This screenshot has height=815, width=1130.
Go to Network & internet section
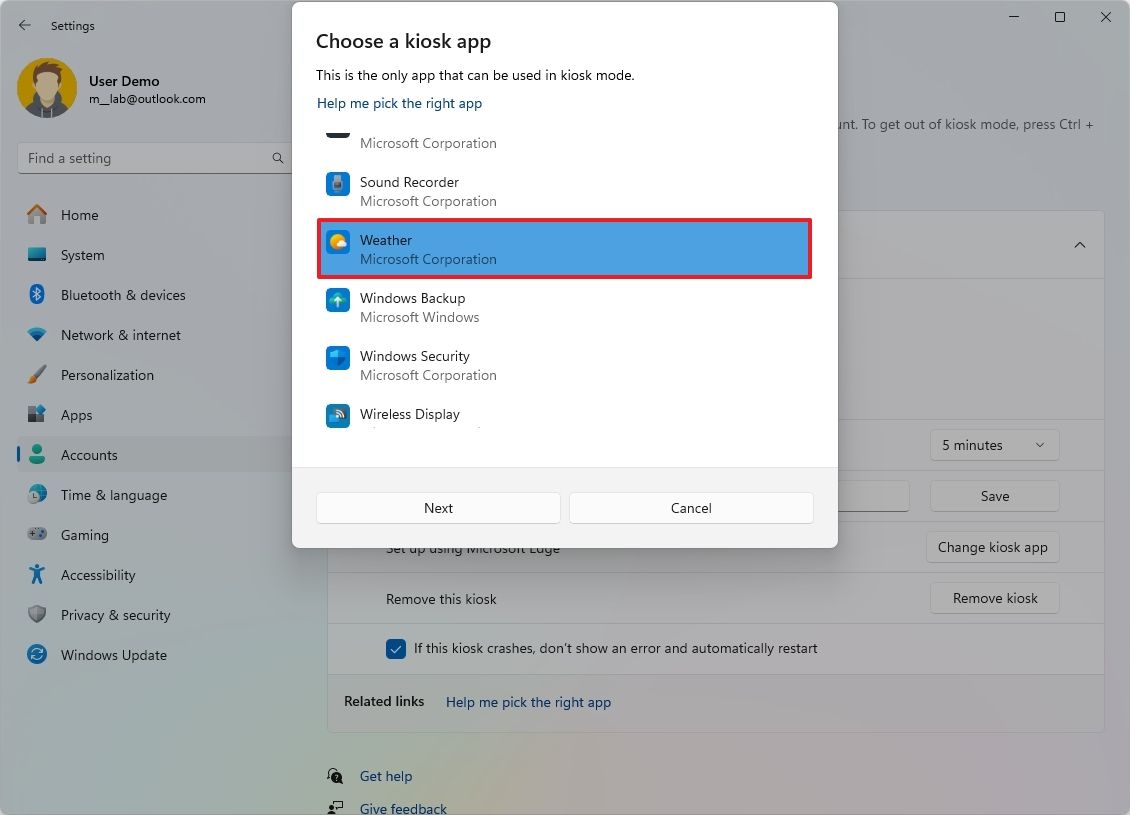(120, 335)
